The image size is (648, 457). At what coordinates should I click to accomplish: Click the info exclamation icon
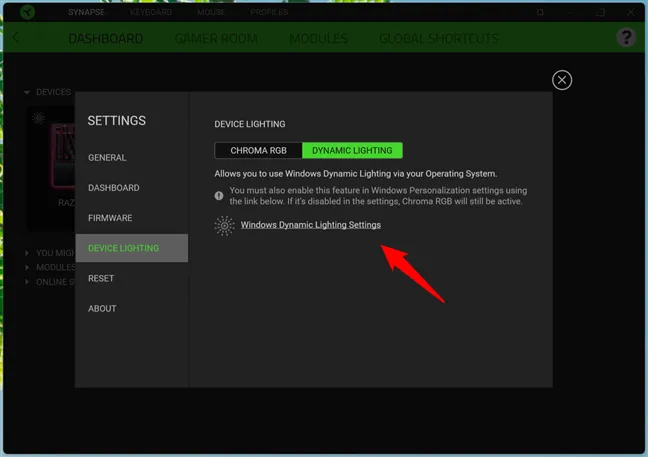click(219, 195)
